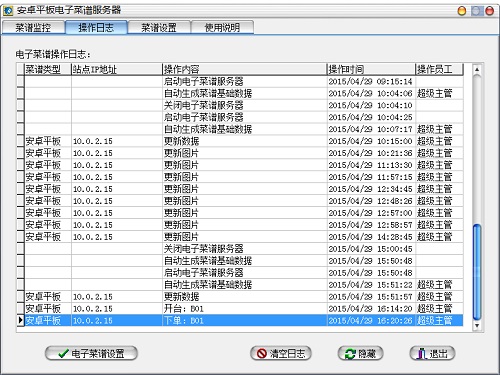The height and width of the screenshot is (375, 500).
Task: Click the 操作时间 column header
Action: [371, 69]
